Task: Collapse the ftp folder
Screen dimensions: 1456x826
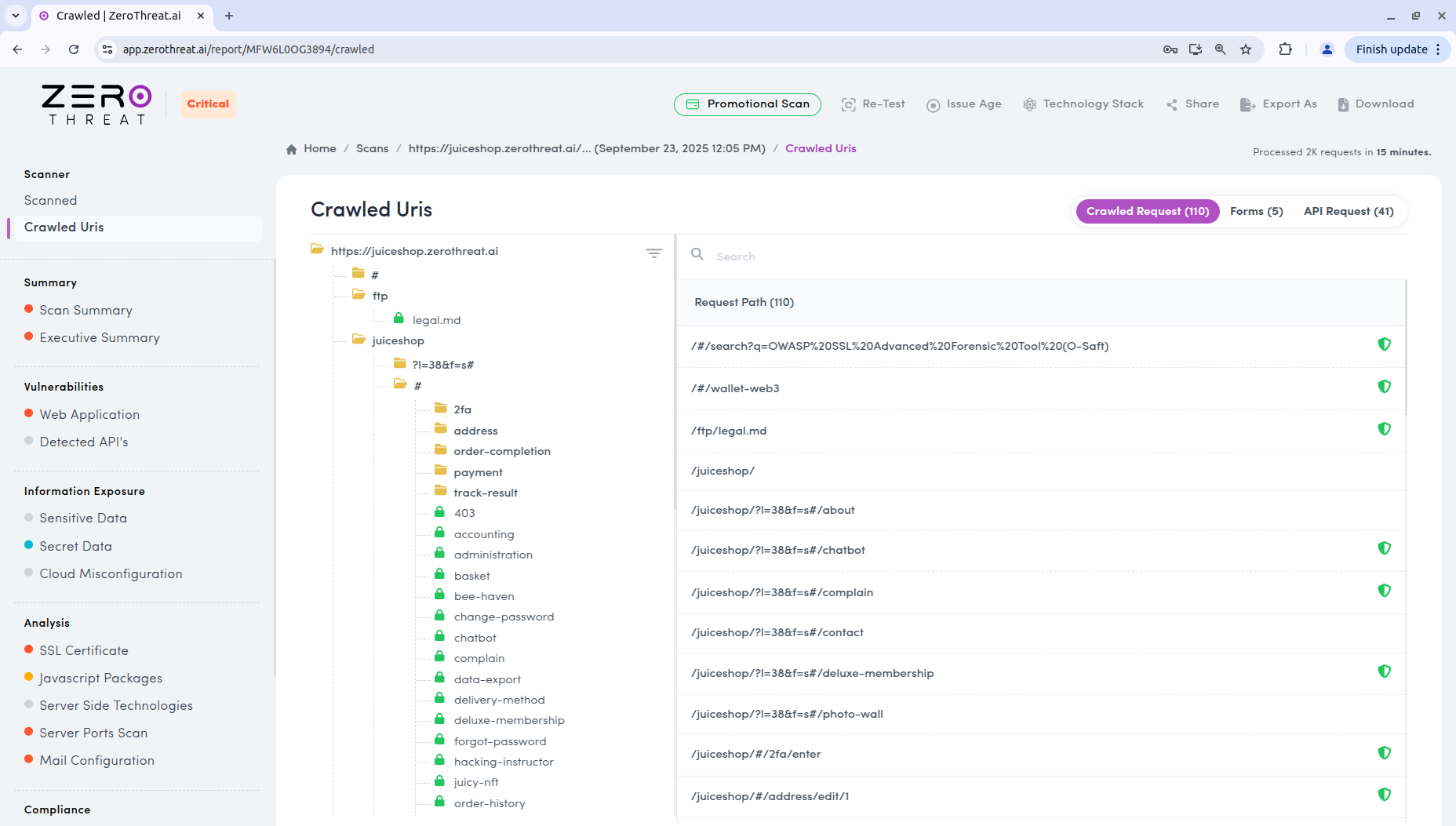Action: click(358, 296)
